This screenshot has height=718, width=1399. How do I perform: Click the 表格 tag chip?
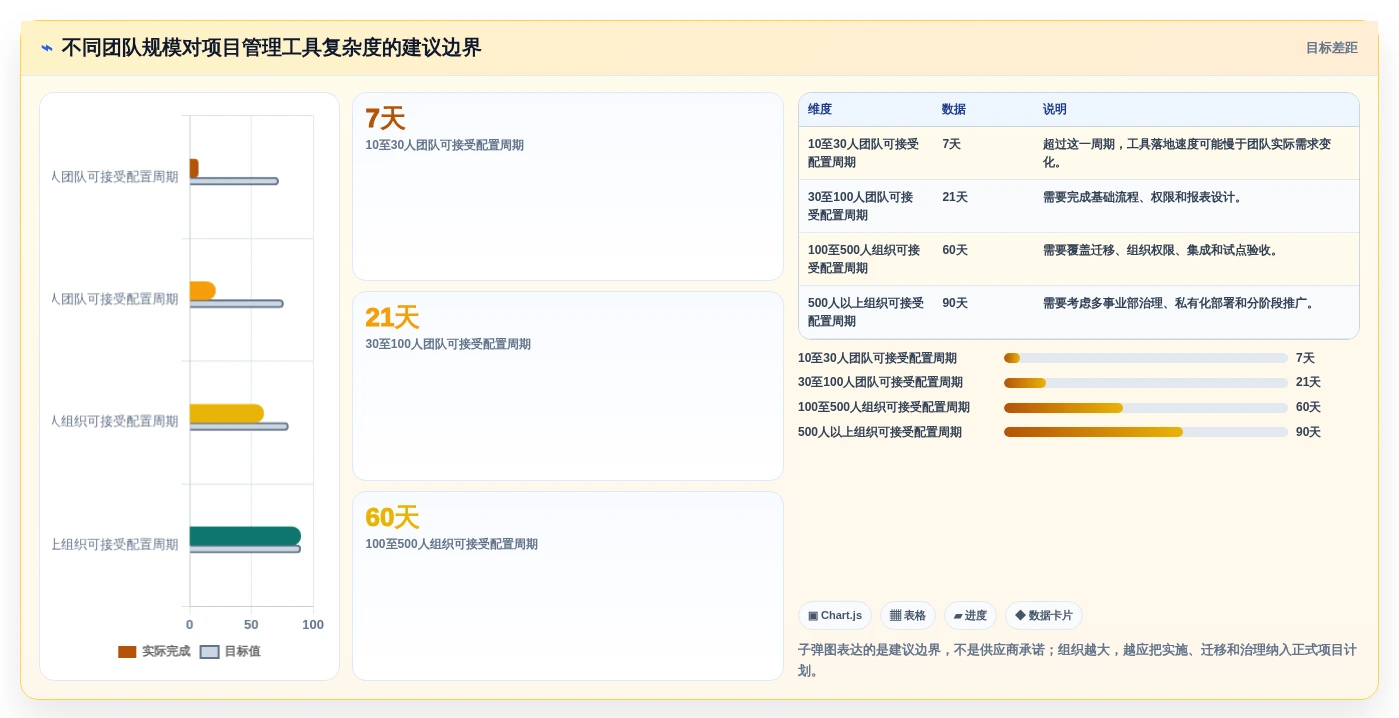point(908,616)
